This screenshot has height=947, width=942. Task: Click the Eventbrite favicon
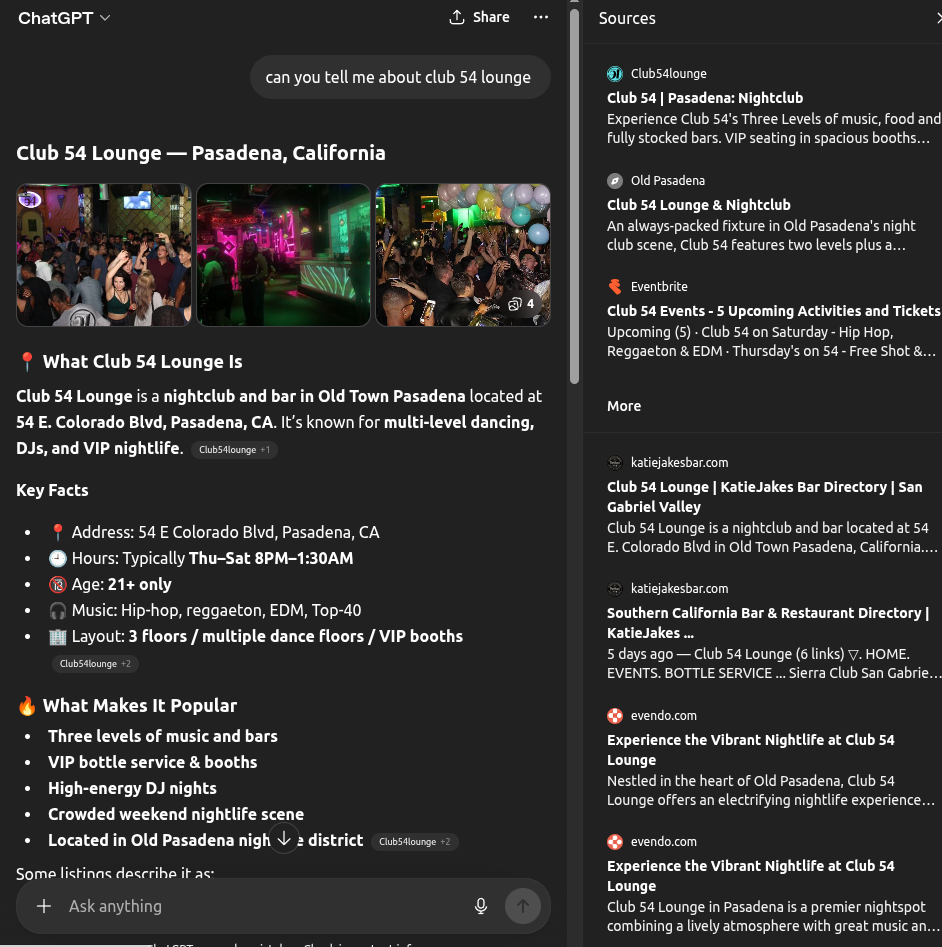click(615, 286)
